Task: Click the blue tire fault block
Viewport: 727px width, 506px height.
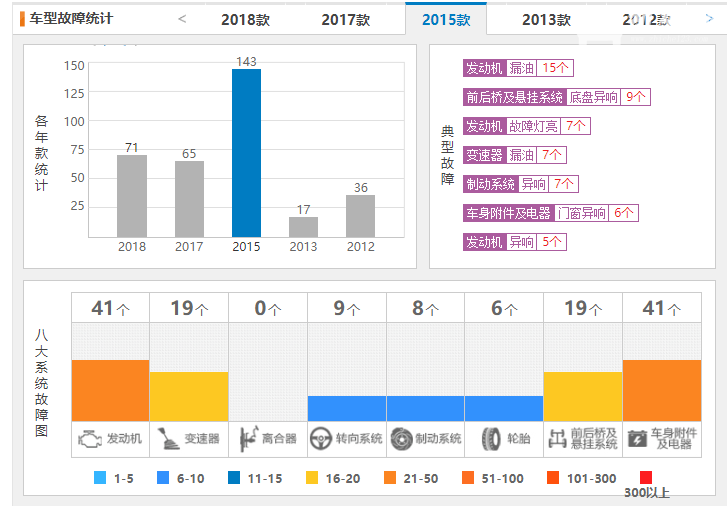Action: tap(504, 409)
